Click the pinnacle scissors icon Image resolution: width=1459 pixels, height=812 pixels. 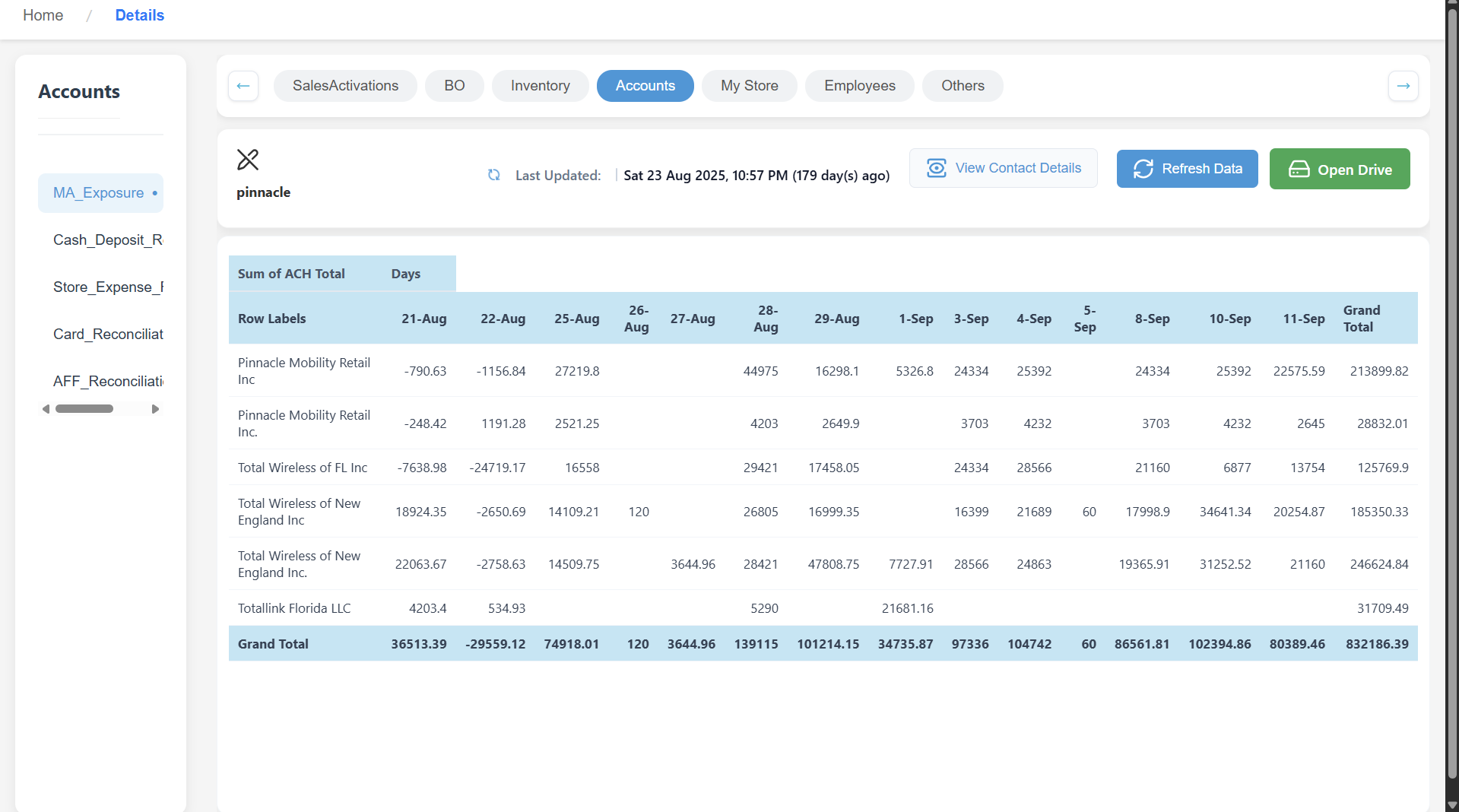[x=248, y=160]
